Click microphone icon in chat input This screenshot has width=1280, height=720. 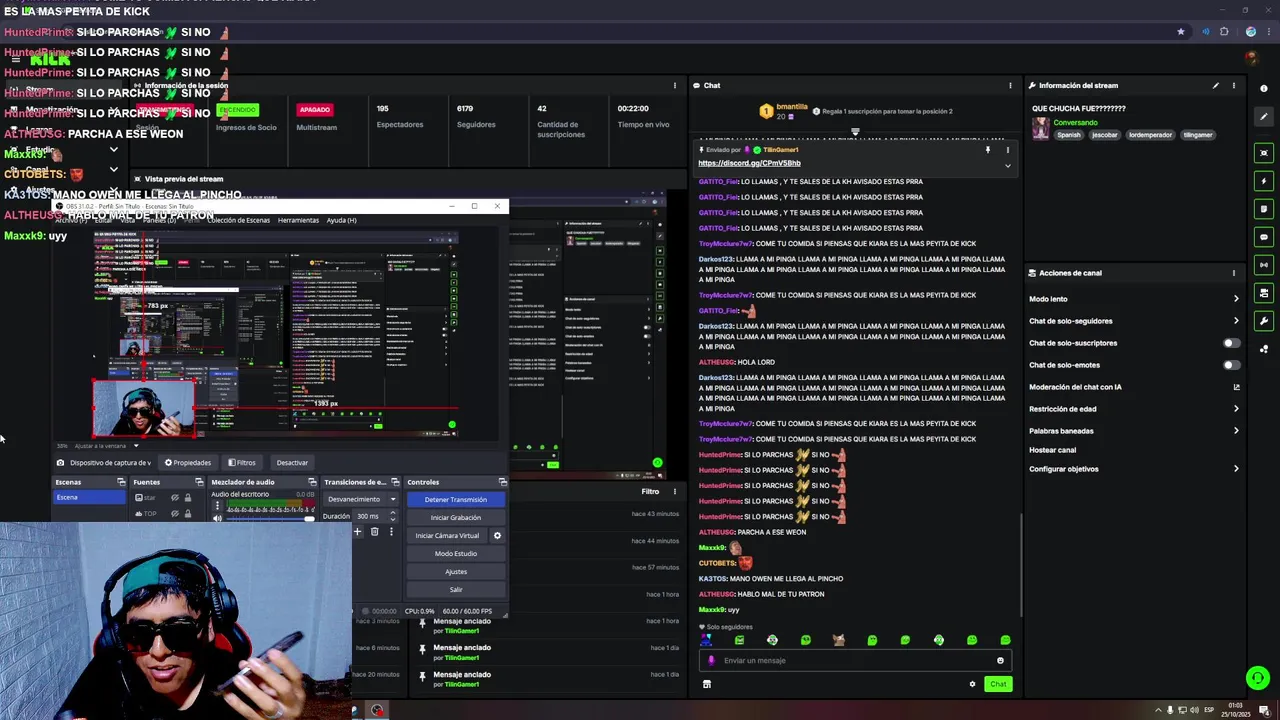[x=712, y=660]
